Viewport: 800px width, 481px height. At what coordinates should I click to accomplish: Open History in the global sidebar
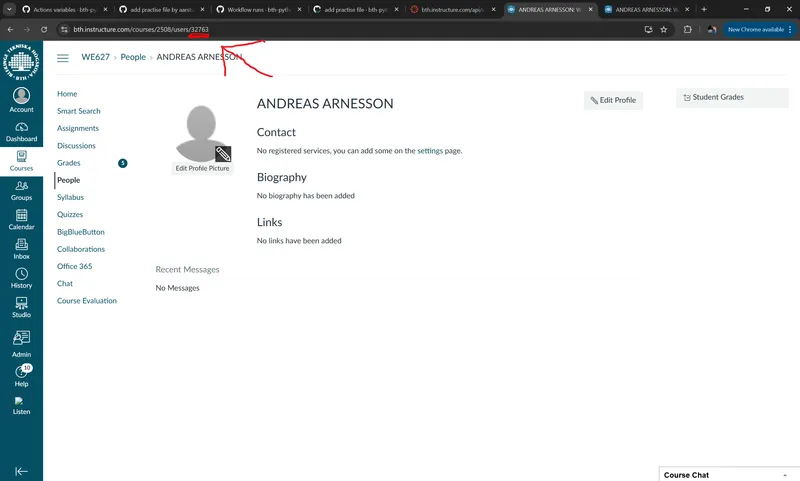click(x=21, y=277)
